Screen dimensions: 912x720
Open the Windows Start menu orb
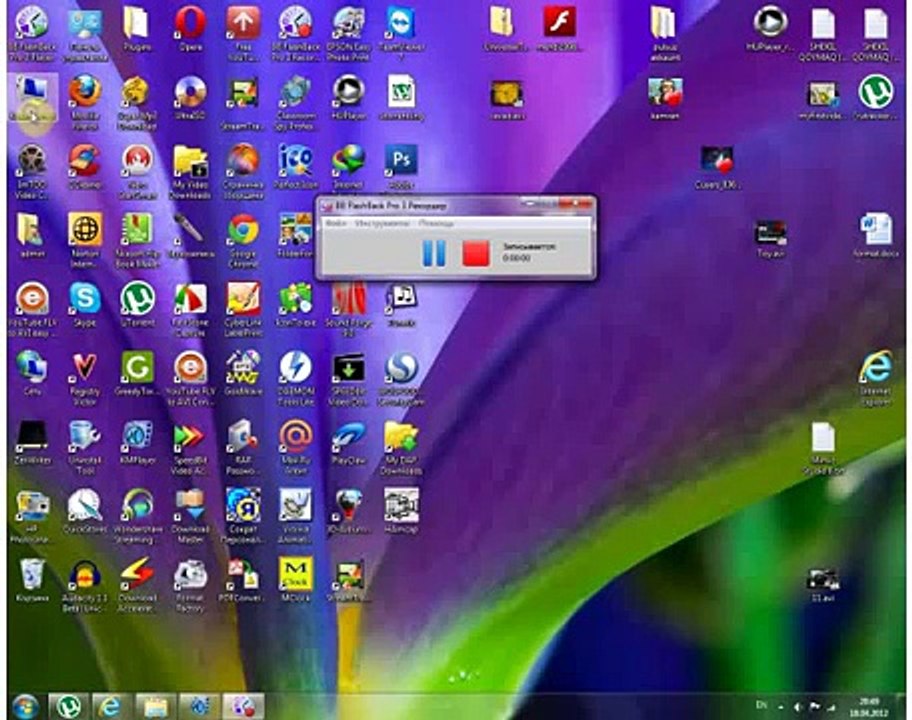[25, 707]
